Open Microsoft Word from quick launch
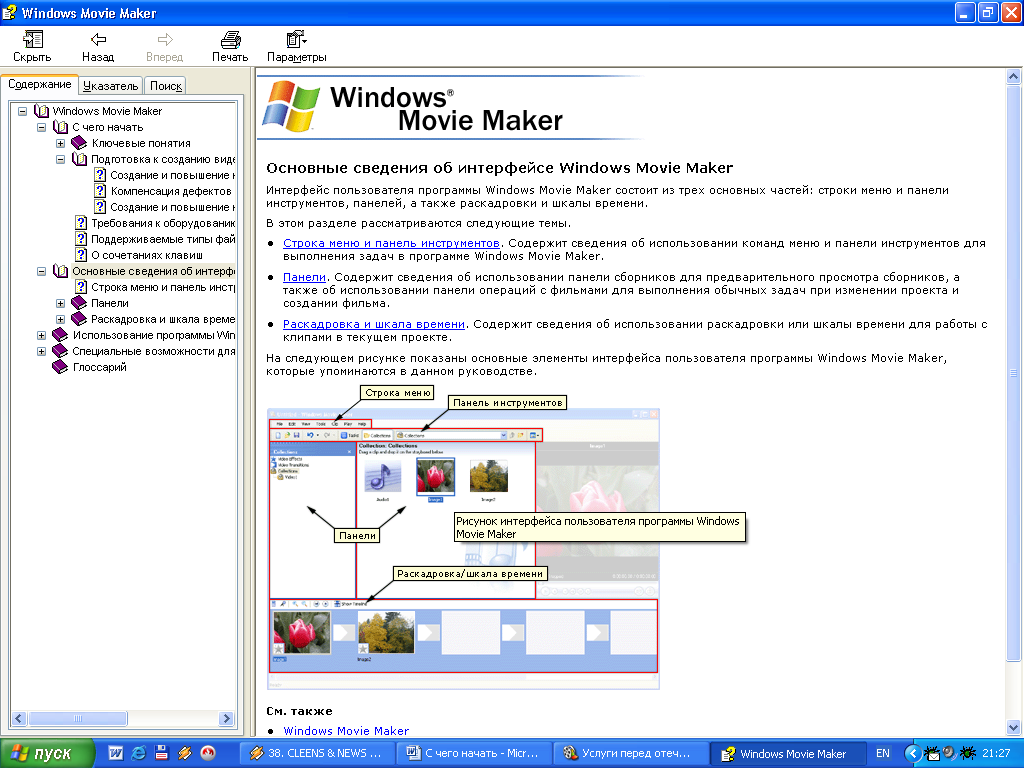The image size is (1024, 768). tap(116, 753)
